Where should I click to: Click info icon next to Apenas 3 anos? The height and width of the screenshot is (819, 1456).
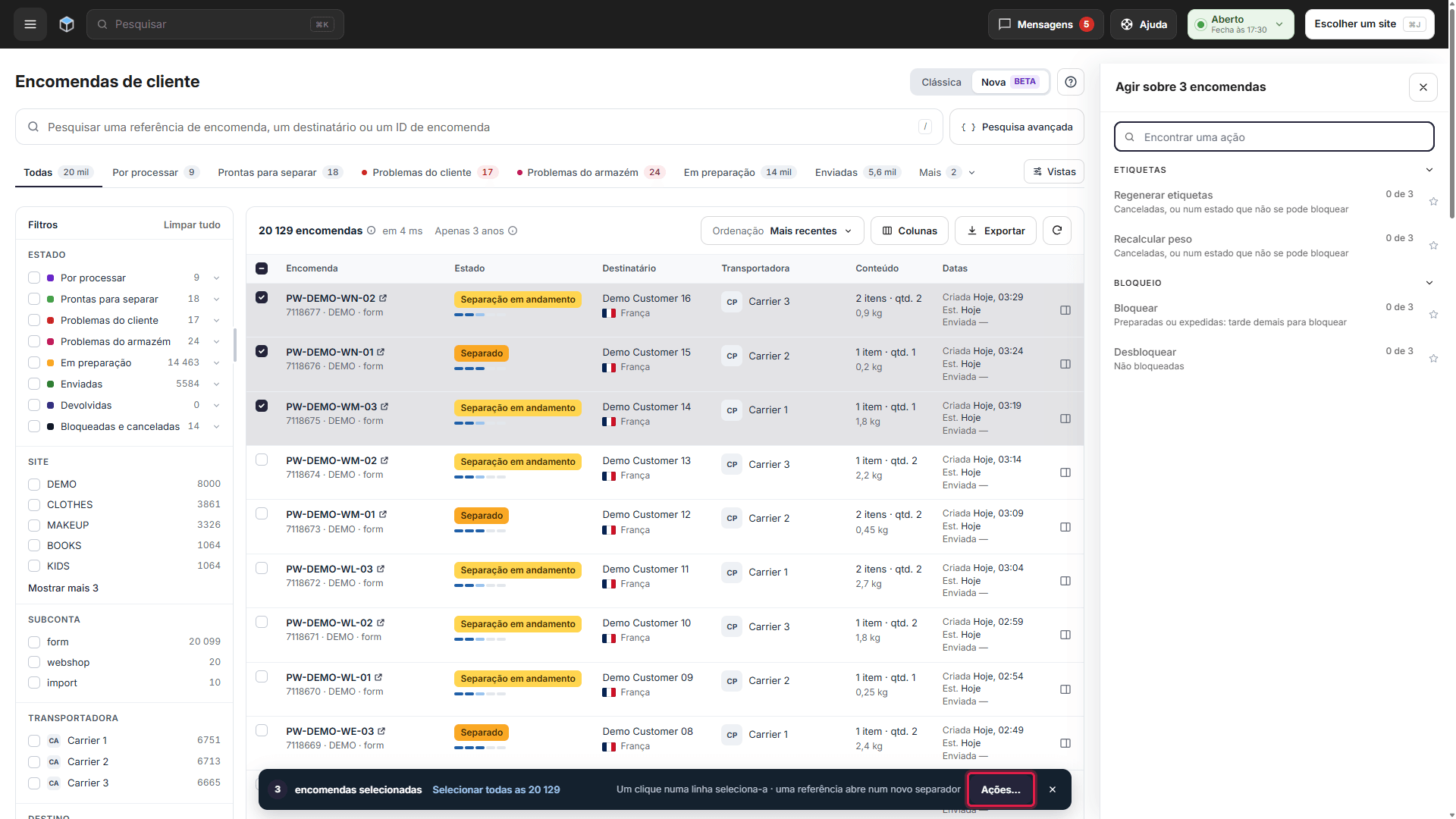[513, 231]
